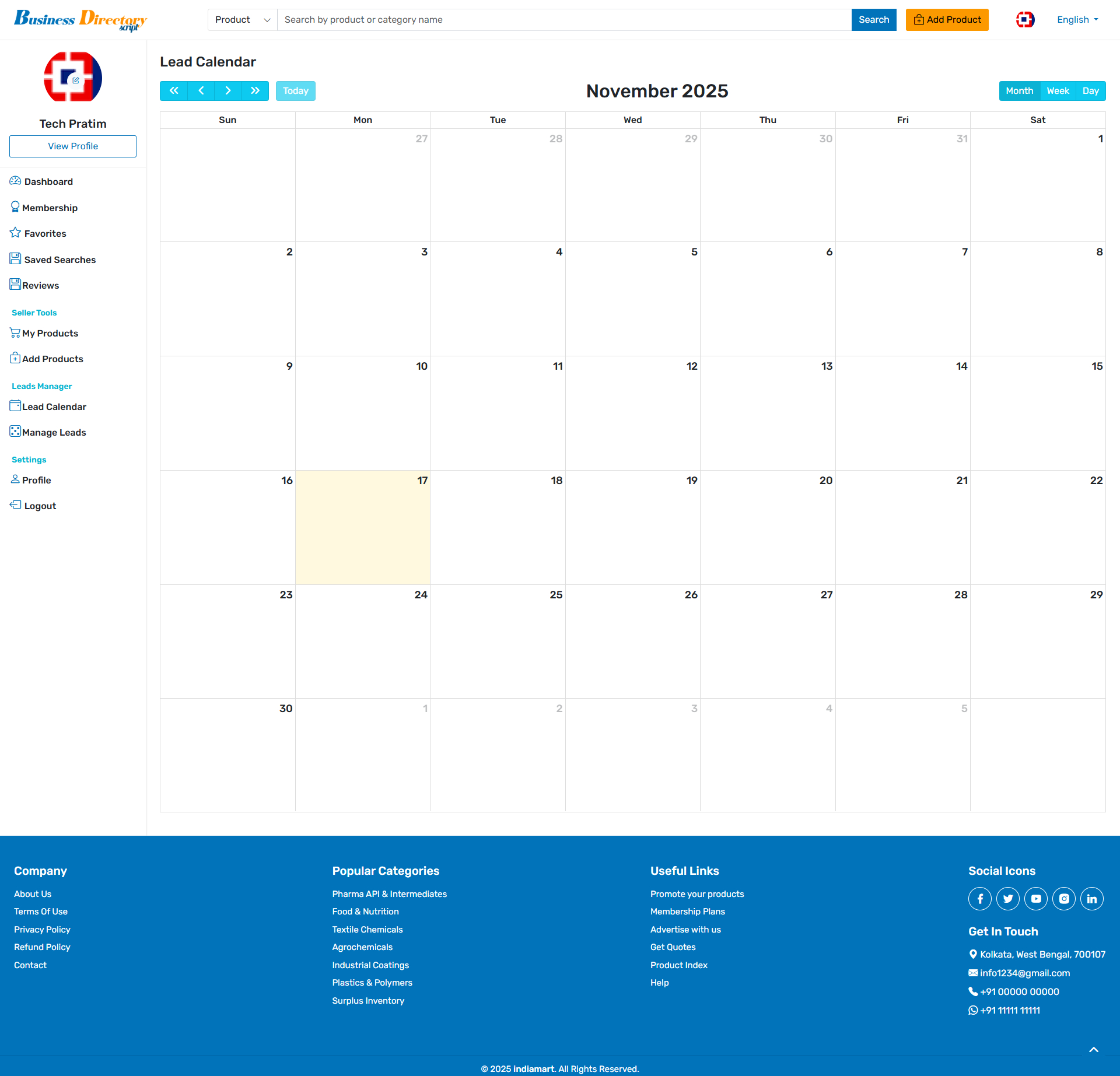Screen dimensions: 1120x1076
Task: Go to previous year double-chevron button
Action: tap(174, 91)
